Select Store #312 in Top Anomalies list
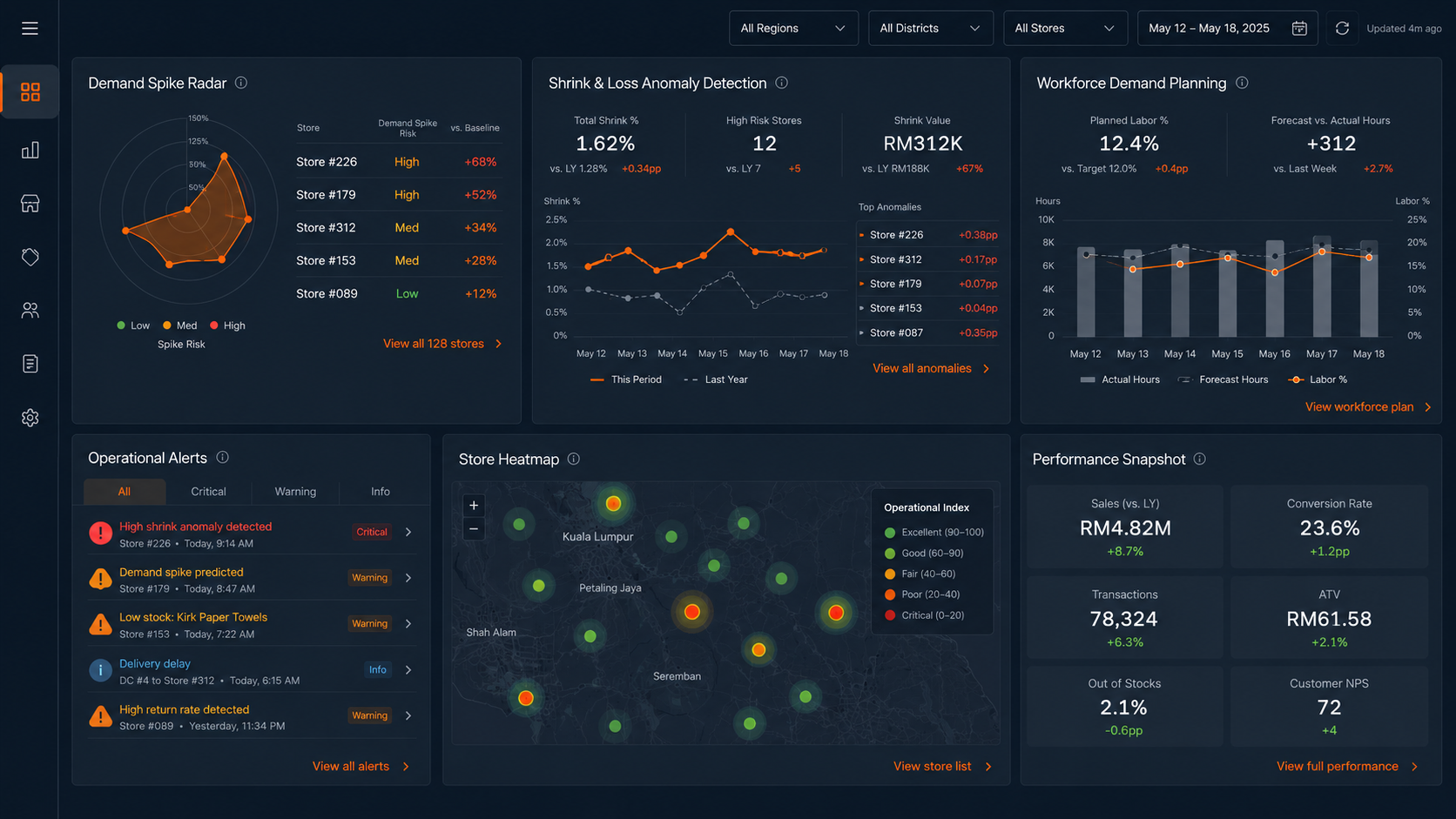The height and width of the screenshot is (819, 1456). tap(928, 259)
